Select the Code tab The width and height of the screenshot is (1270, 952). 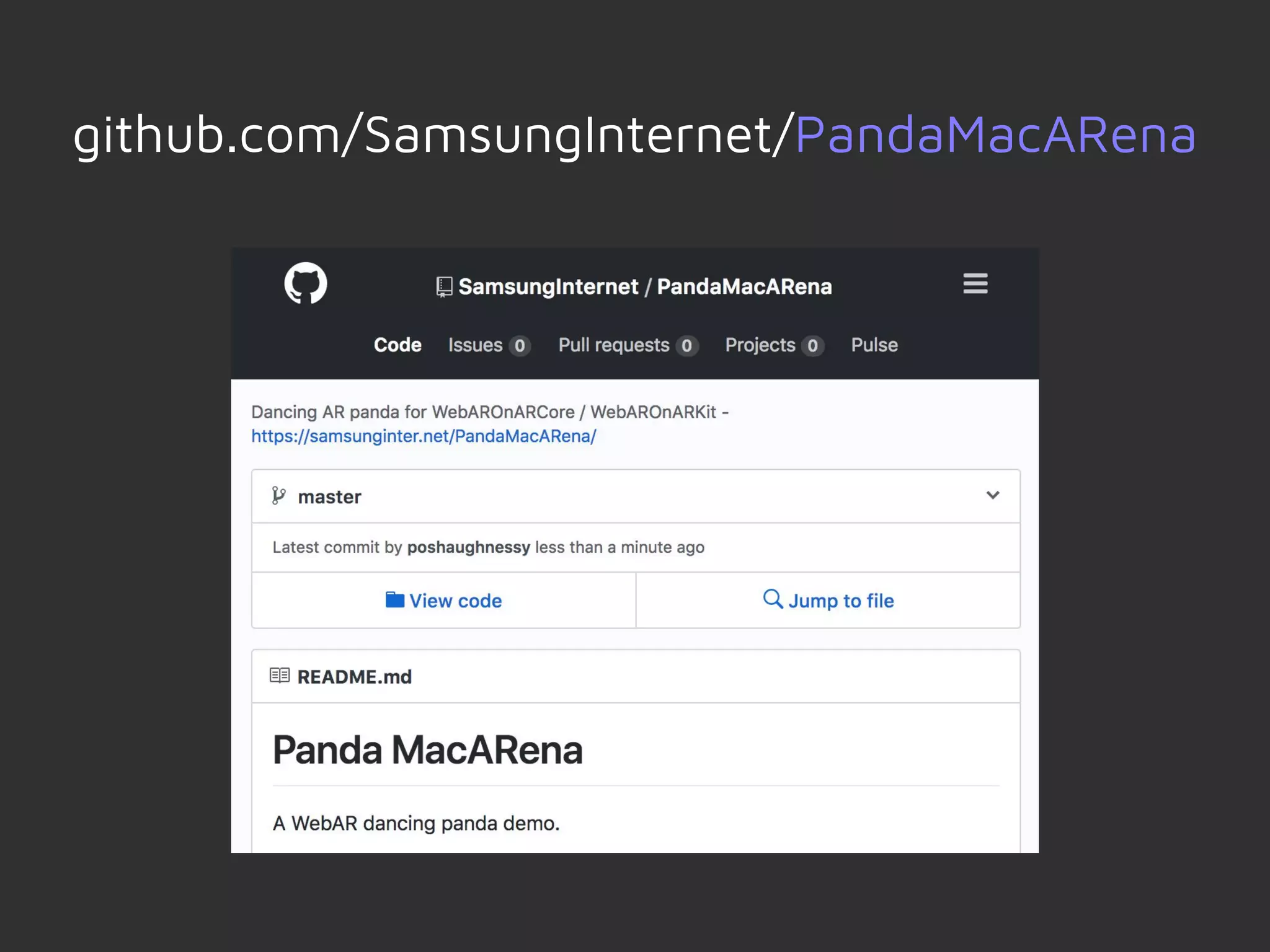pyautogui.click(x=397, y=345)
